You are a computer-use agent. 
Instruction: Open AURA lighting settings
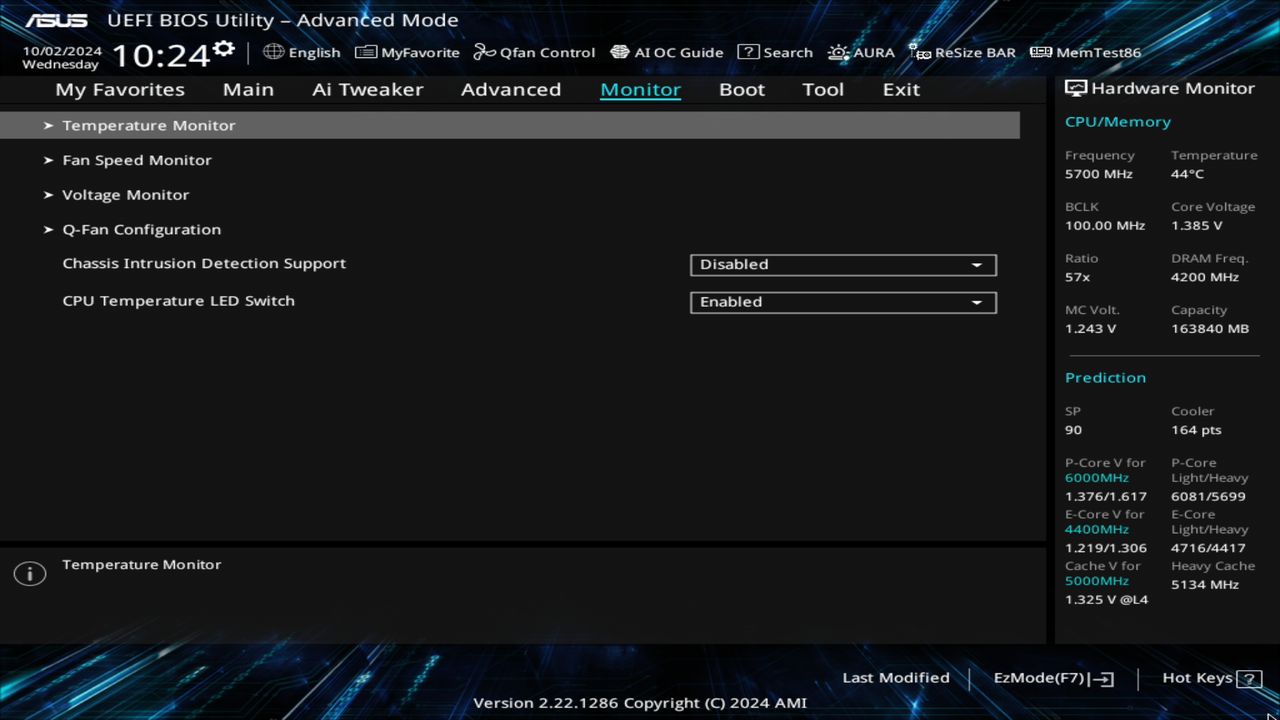(x=861, y=52)
